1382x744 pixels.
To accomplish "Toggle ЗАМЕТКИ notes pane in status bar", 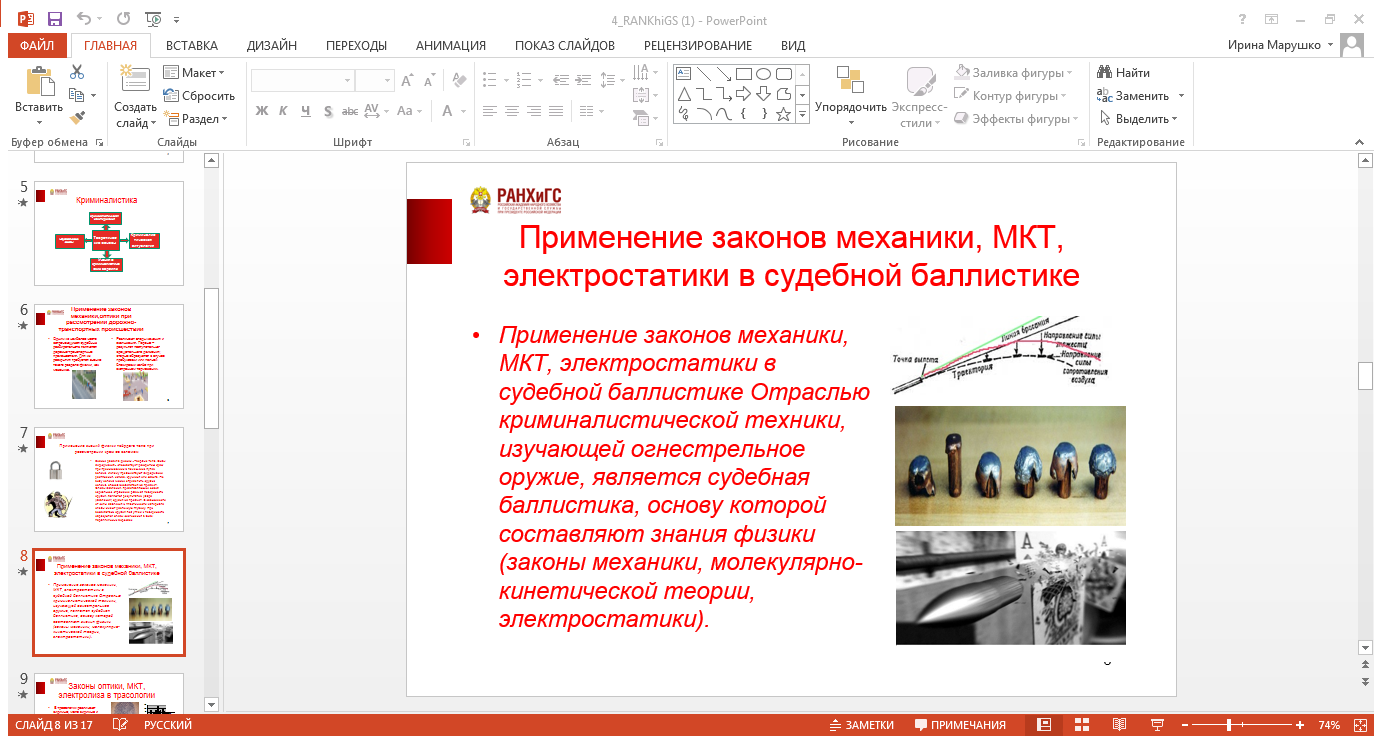I will point(861,725).
